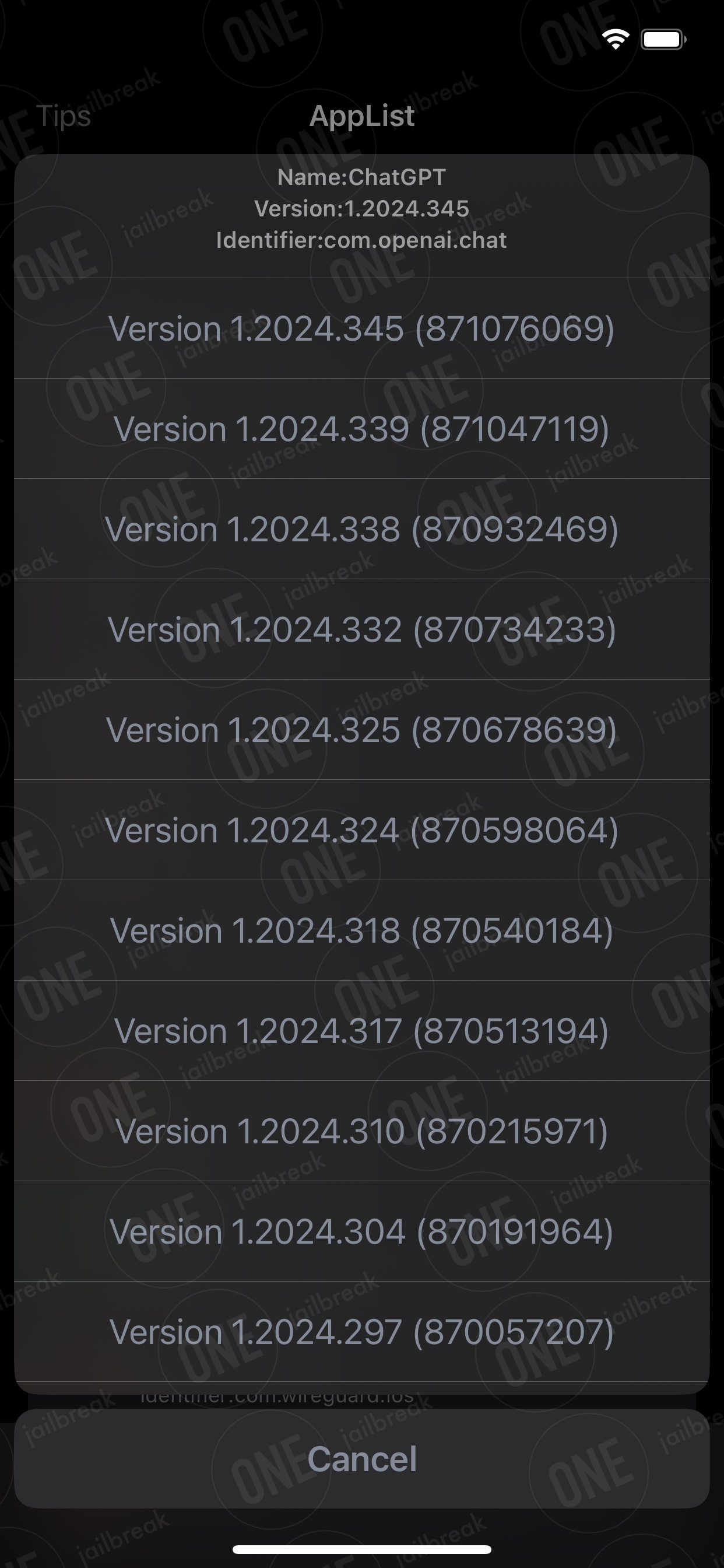Pick Version 1.2024.297 (870057207)
The height and width of the screenshot is (1568, 724).
[x=362, y=1332]
